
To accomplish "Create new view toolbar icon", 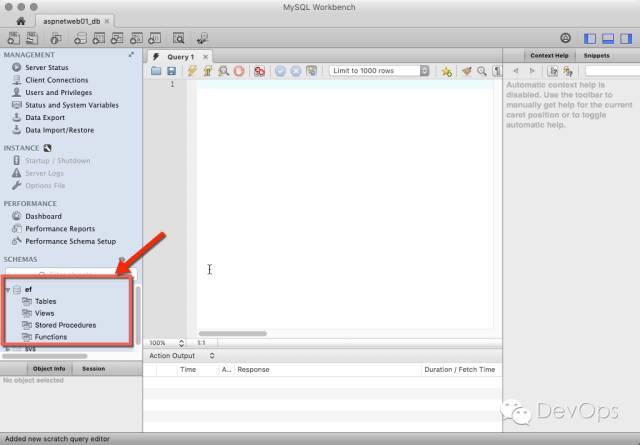I will 117,38.
